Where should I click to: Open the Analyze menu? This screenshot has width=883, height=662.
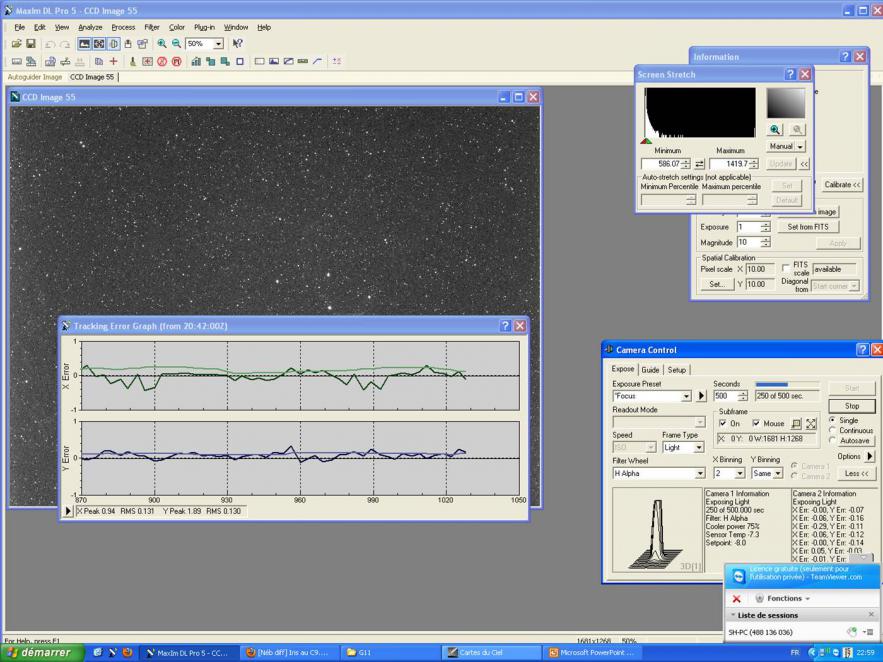(x=90, y=27)
